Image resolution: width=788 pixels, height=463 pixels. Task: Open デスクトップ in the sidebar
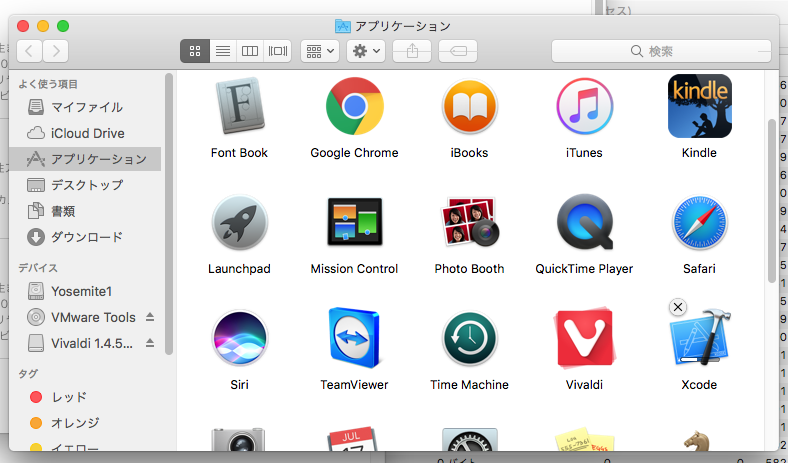[85, 185]
